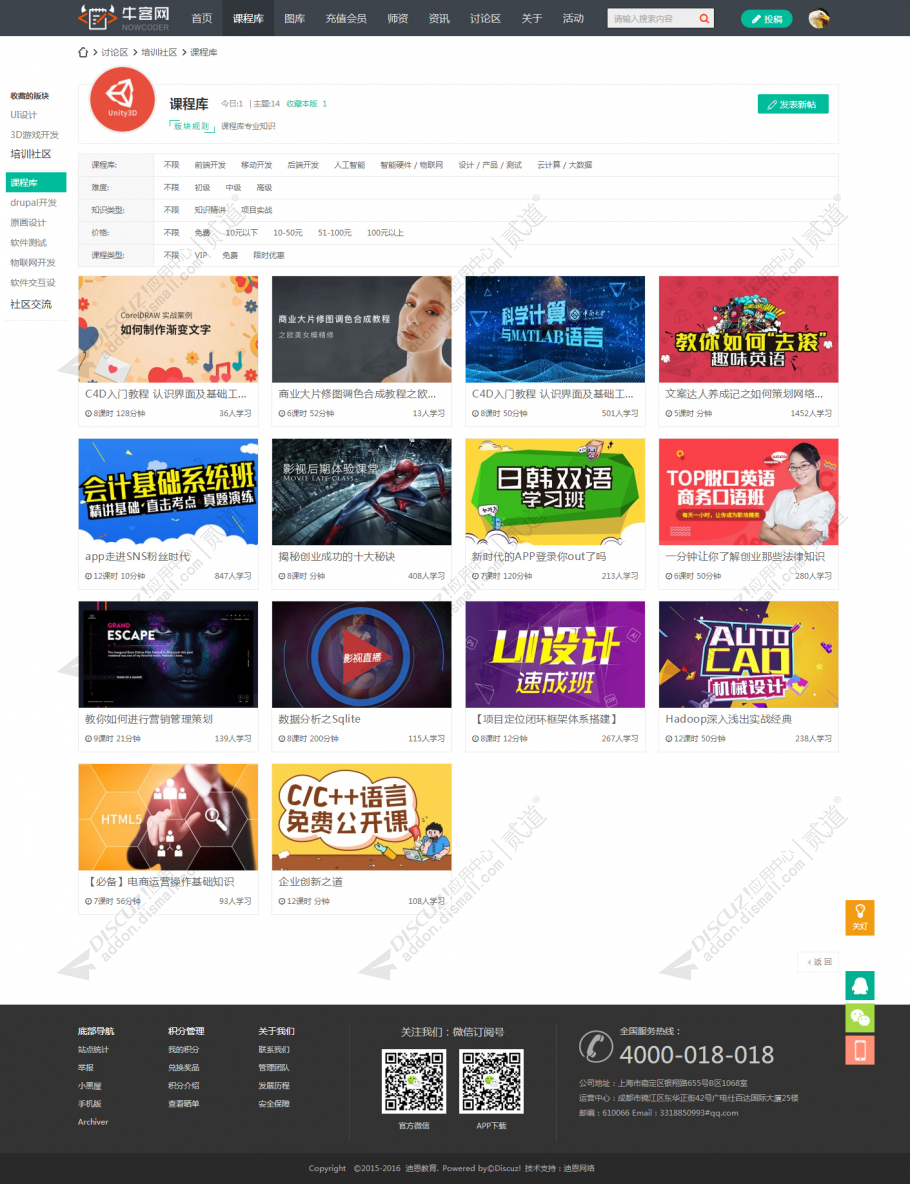Screen dimensions: 910x1184
Task: Click the 投稿 submit button
Action: click(767, 19)
